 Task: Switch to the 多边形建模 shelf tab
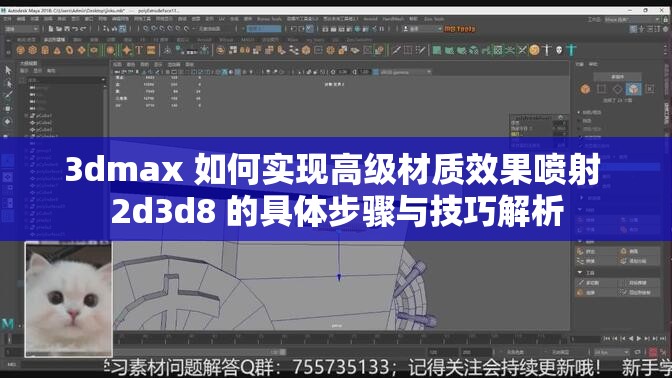54,40
